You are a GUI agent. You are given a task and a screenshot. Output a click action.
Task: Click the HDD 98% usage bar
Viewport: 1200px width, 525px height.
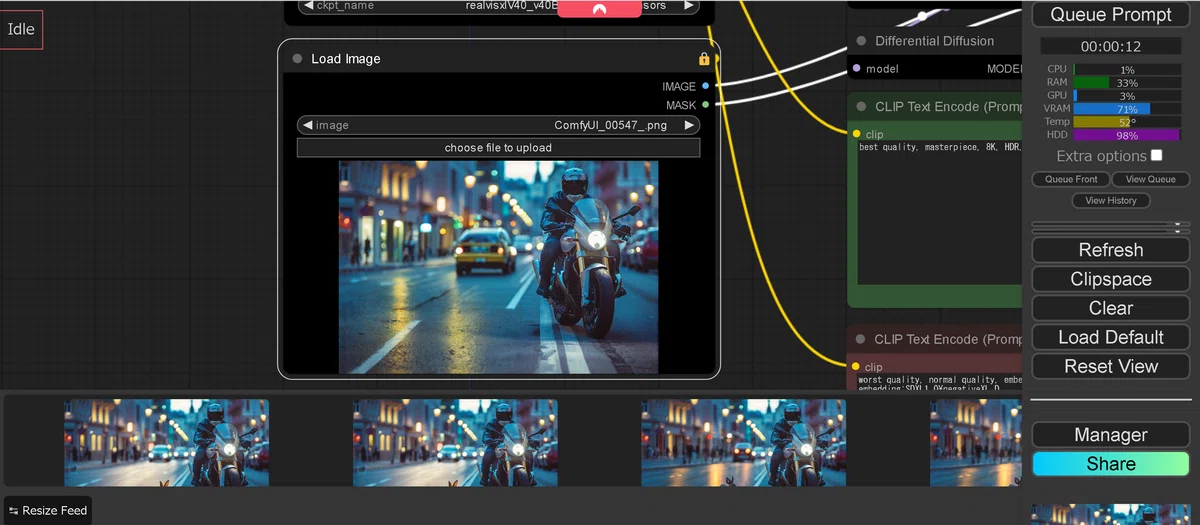pyautogui.click(x=1127, y=135)
